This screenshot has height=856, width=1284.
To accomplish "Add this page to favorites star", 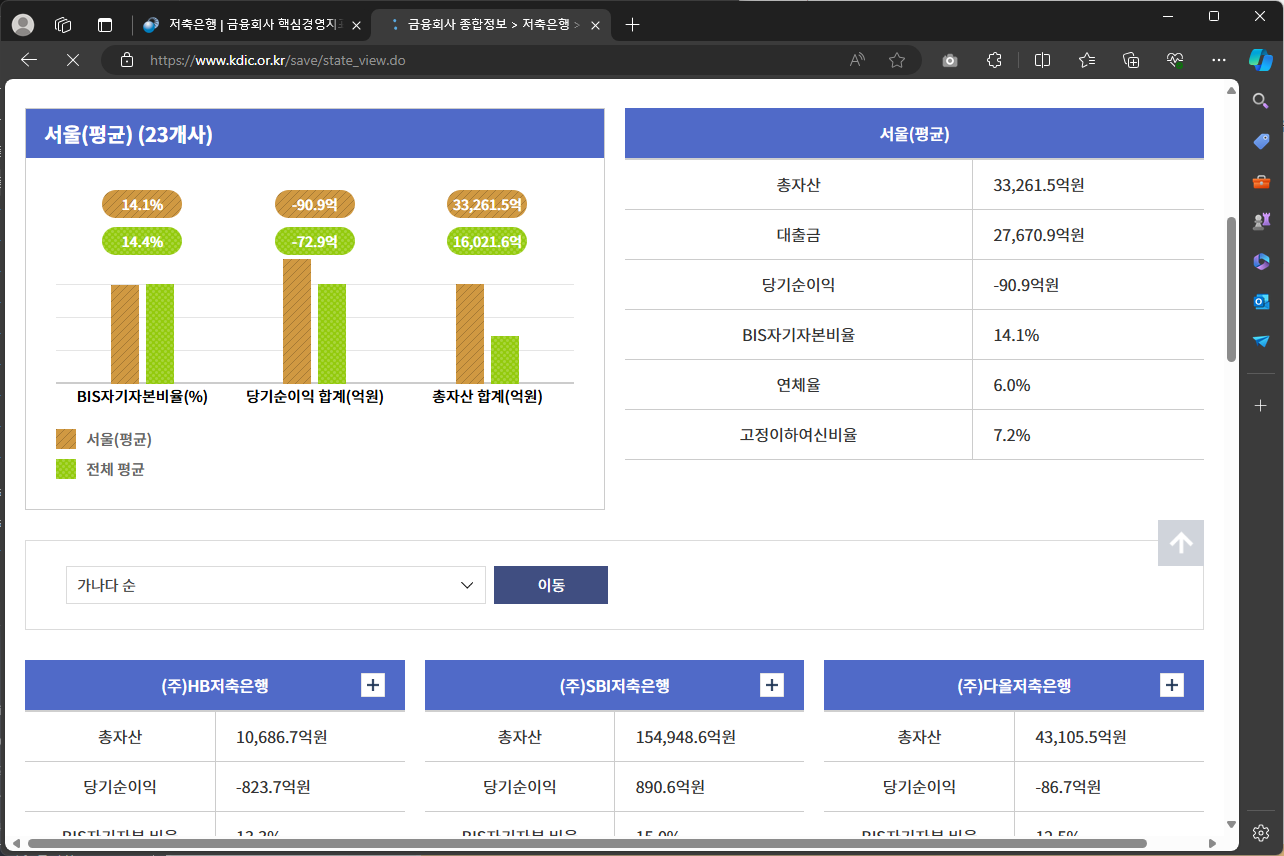I will (897, 60).
